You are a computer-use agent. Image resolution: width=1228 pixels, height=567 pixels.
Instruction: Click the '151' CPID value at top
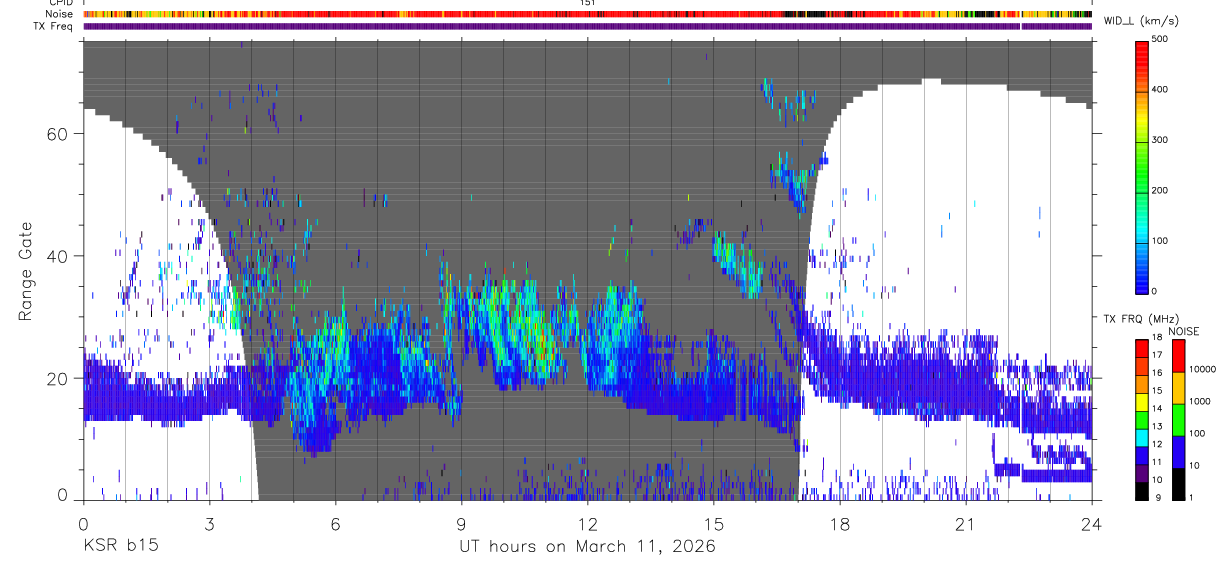click(588, 3)
